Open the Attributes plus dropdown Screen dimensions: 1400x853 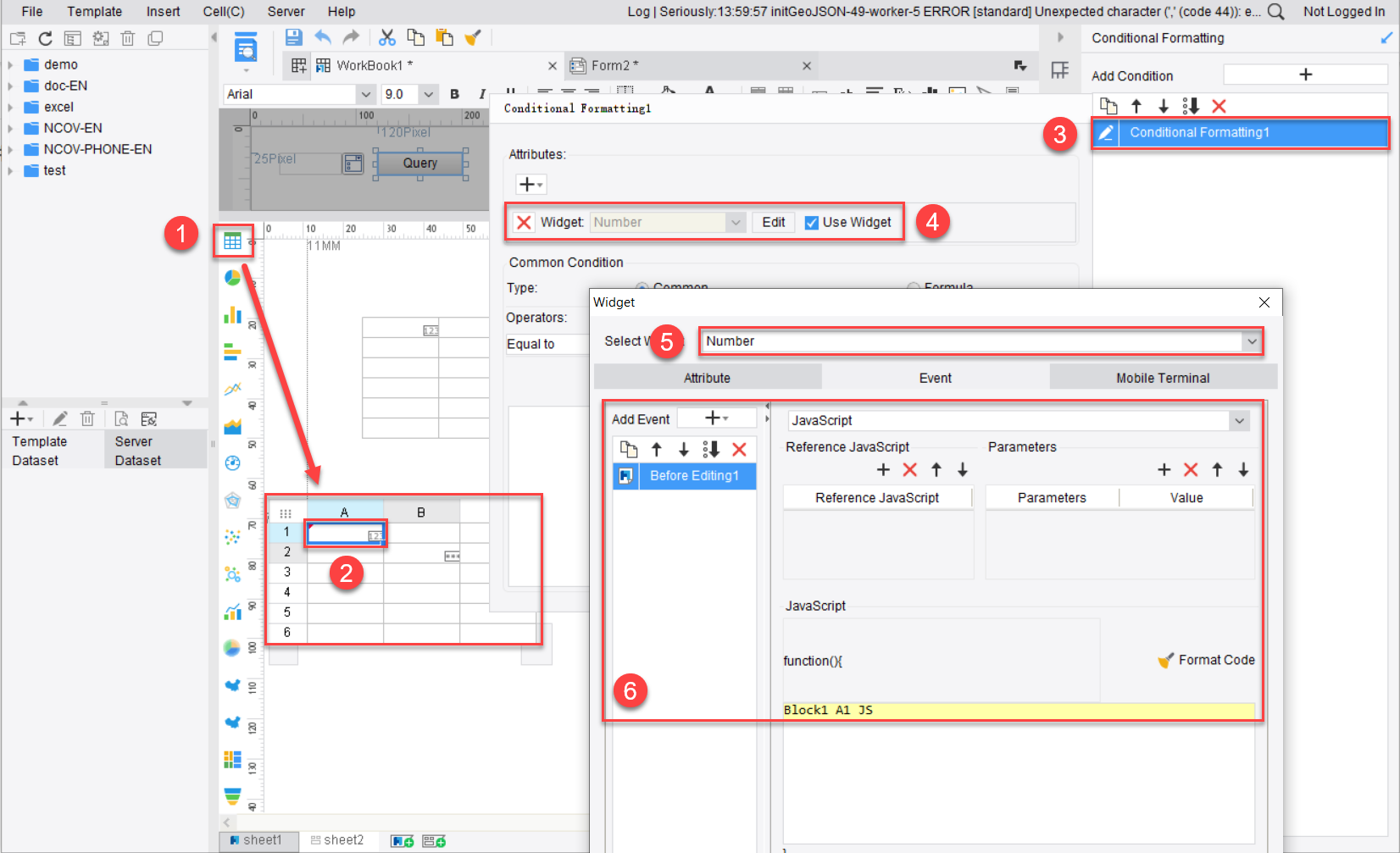pos(531,185)
